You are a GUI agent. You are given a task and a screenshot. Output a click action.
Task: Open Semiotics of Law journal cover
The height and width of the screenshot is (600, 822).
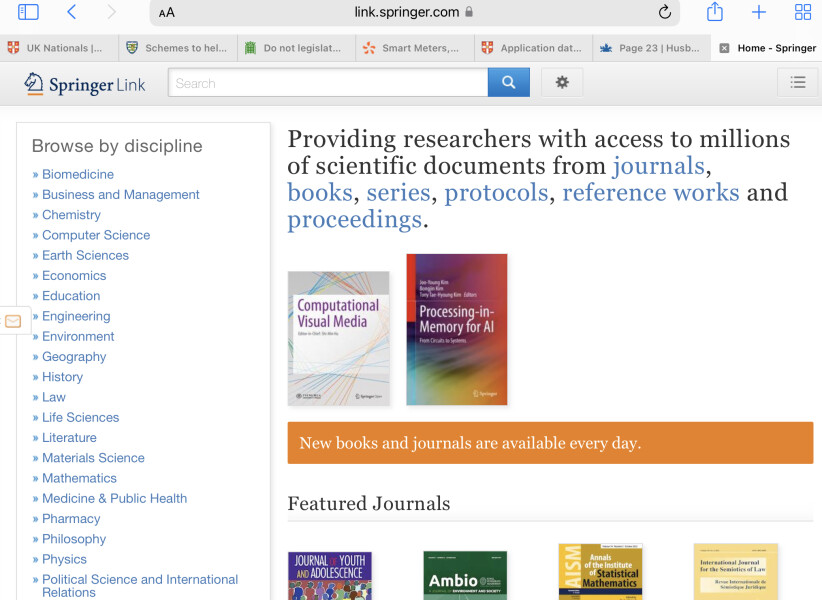click(x=736, y=572)
